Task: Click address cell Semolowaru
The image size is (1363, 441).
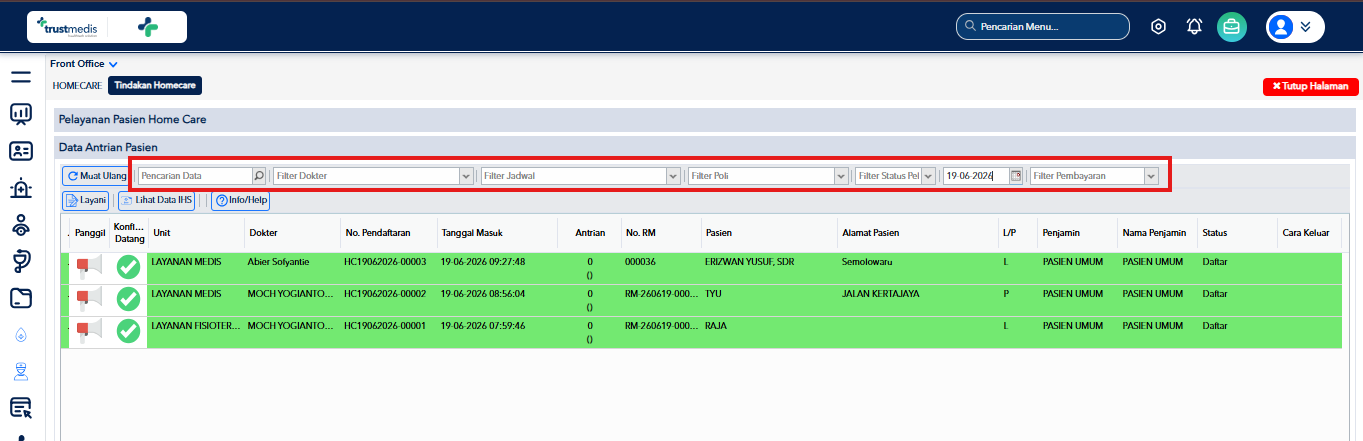Action: (x=867, y=262)
